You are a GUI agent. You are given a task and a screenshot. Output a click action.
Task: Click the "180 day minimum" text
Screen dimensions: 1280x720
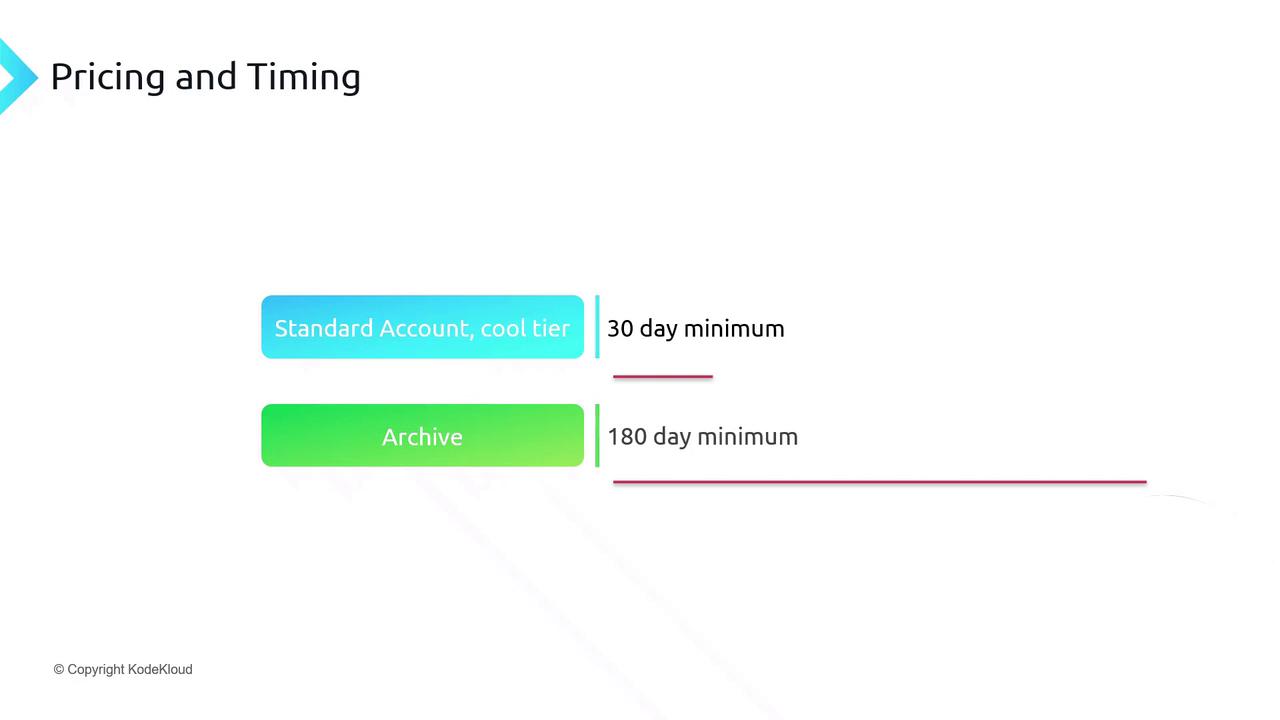point(702,437)
